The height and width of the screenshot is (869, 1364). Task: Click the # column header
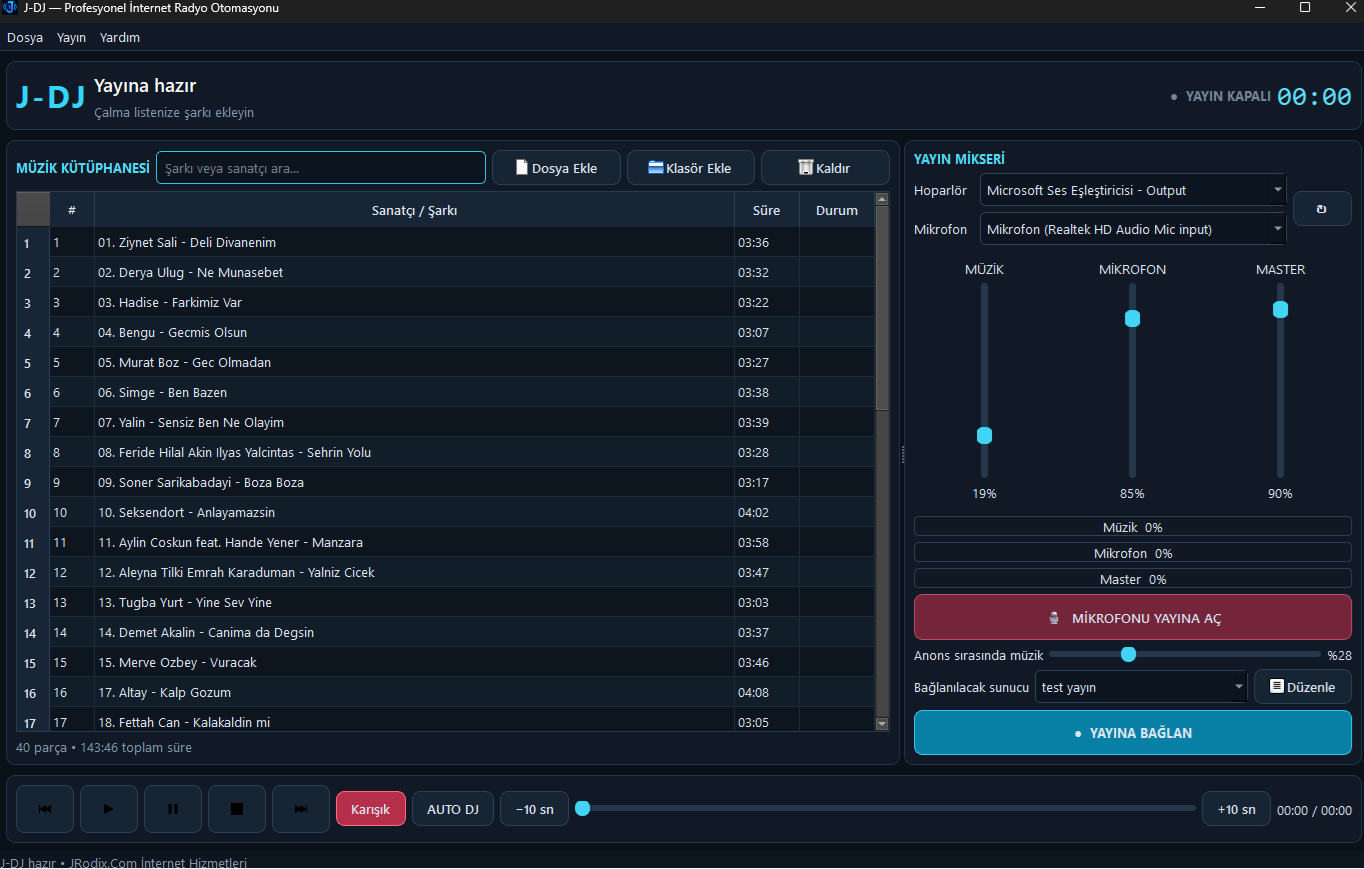(x=72, y=210)
